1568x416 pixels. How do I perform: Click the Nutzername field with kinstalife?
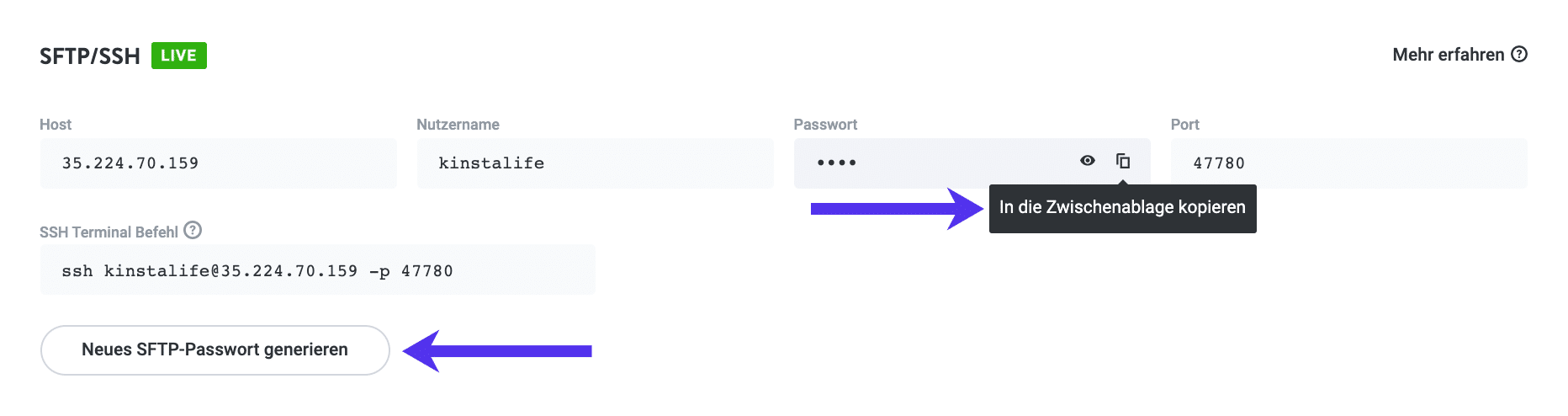click(595, 163)
